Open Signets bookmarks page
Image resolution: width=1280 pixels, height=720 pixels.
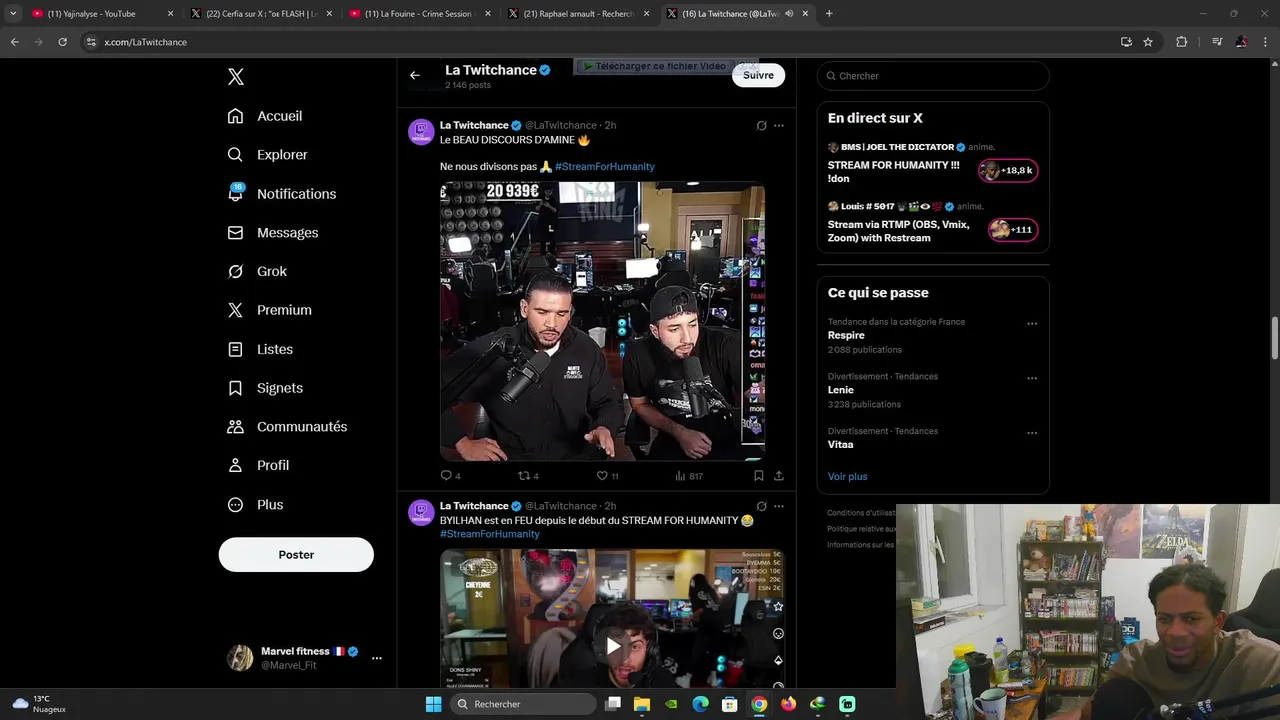point(265,388)
